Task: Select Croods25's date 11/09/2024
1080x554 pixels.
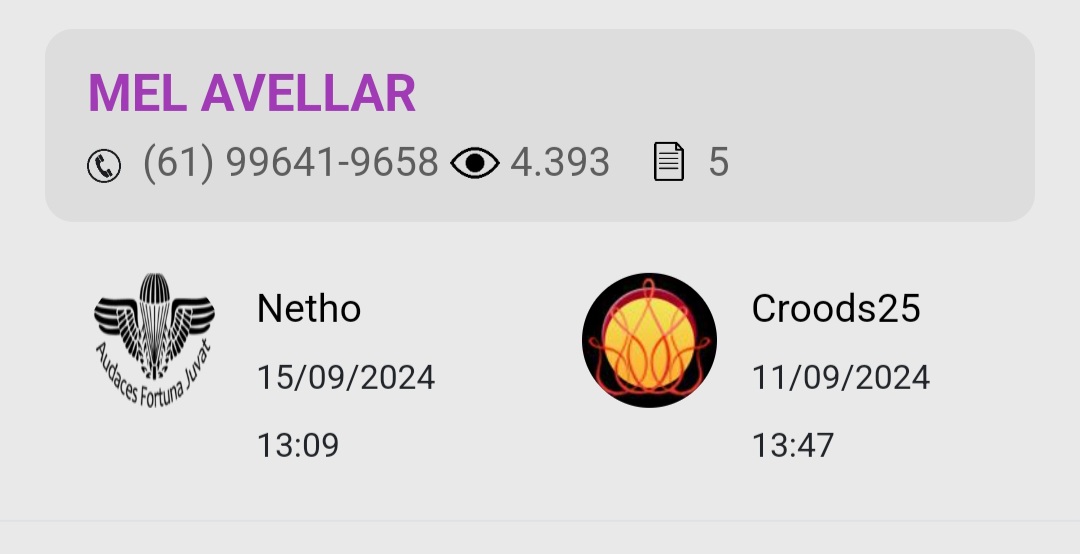Action: [x=840, y=378]
